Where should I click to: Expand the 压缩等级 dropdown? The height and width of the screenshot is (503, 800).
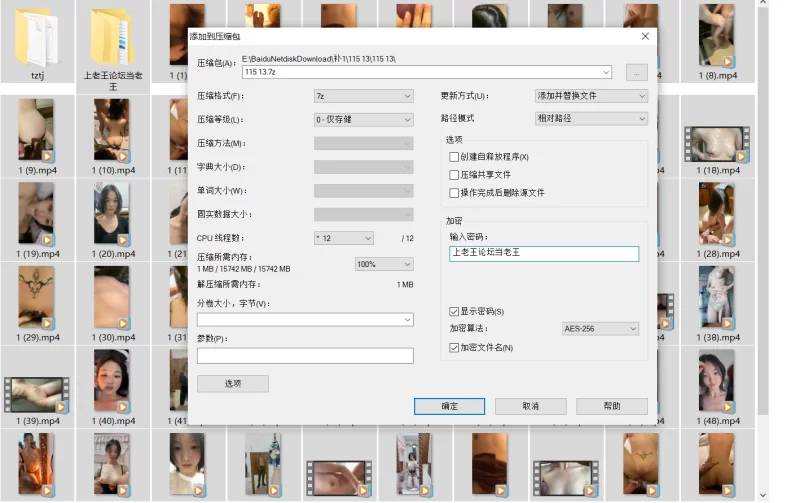pos(363,119)
